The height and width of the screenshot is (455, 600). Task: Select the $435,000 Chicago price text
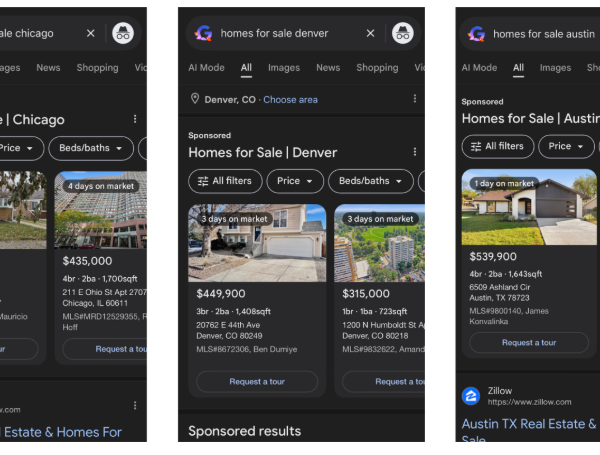coord(87,261)
